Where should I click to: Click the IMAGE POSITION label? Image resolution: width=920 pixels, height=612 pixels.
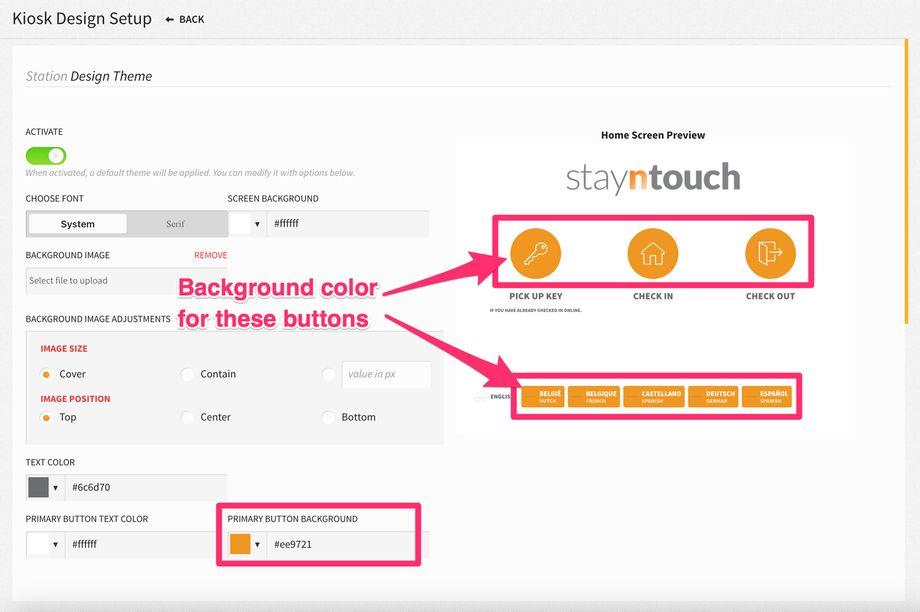coord(75,399)
